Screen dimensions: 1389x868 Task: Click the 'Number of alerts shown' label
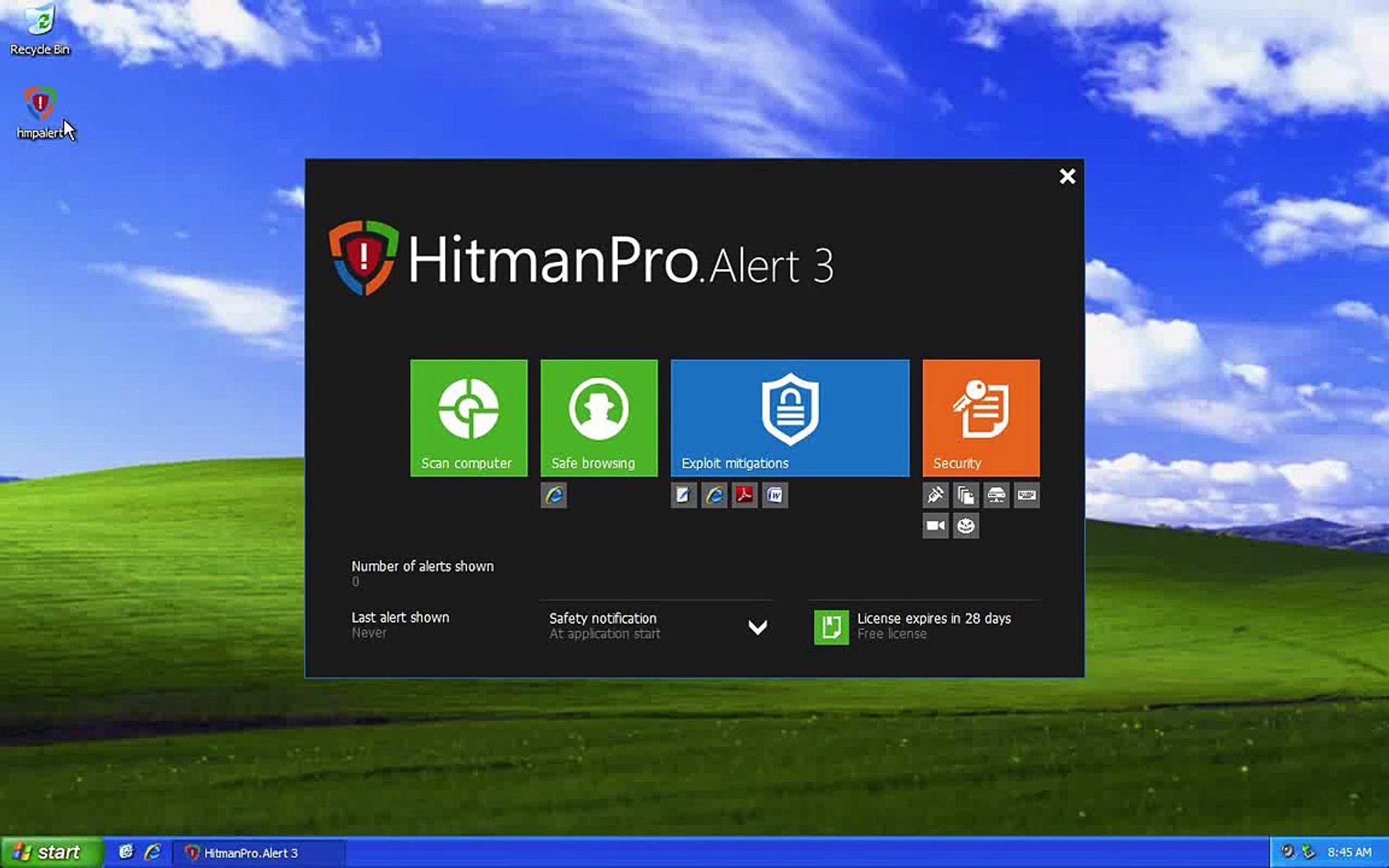click(x=423, y=566)
